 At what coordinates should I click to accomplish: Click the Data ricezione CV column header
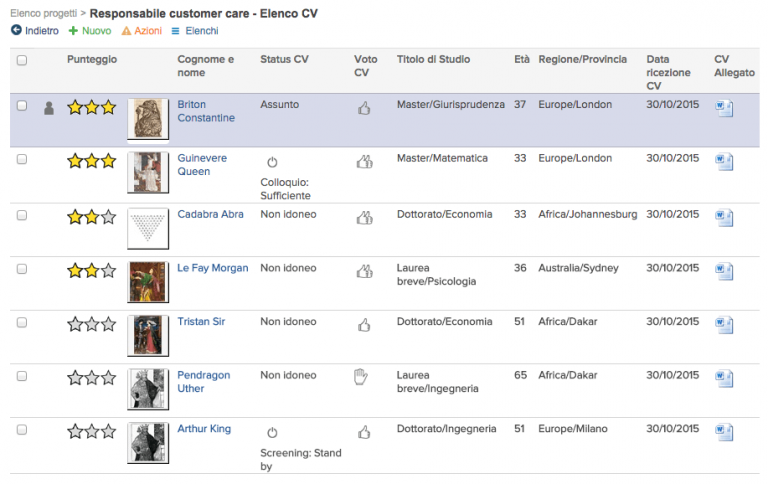668,73
